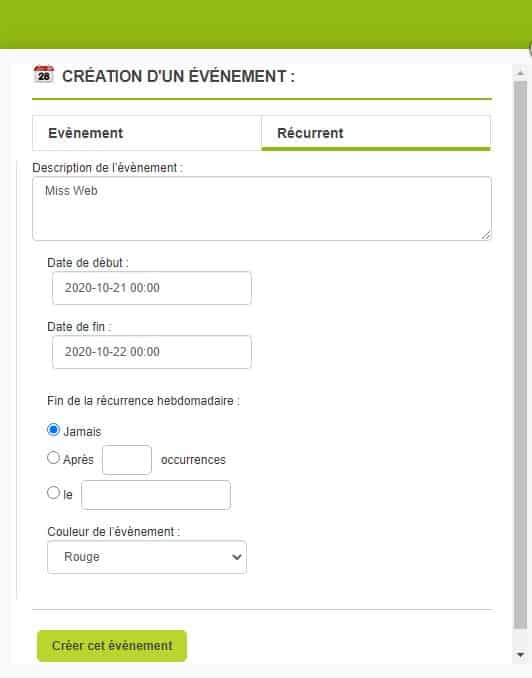Choose the Après occurrences radio option
This screenshot has height=678, width=532.
tap(53, 458)
